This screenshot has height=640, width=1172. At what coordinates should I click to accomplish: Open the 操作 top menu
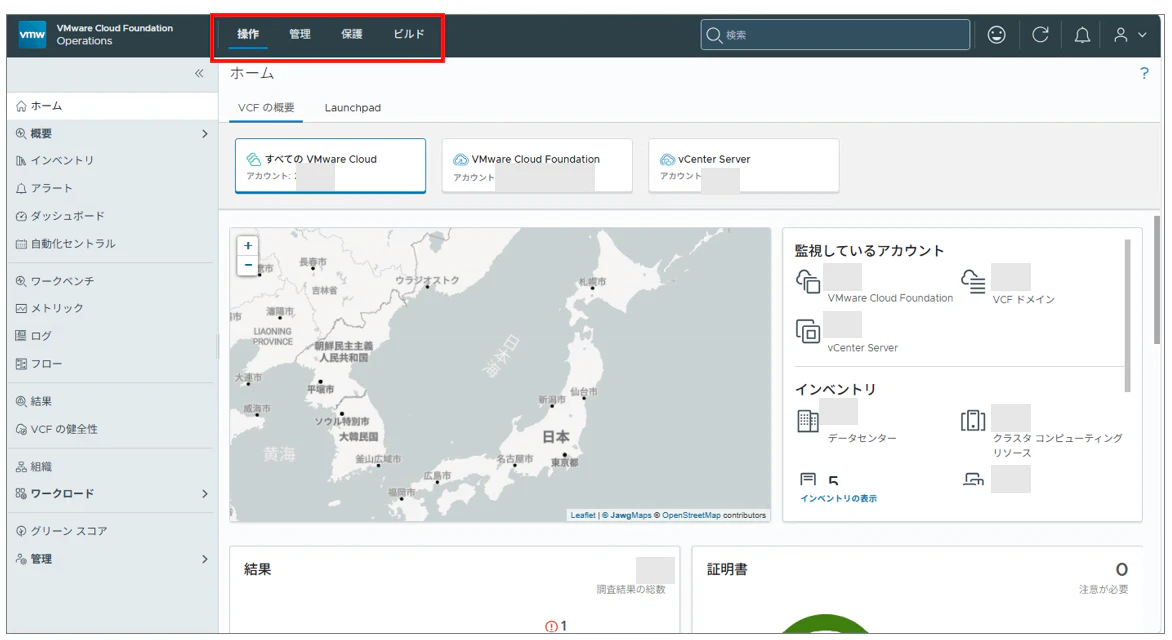(x=248, y=34)
